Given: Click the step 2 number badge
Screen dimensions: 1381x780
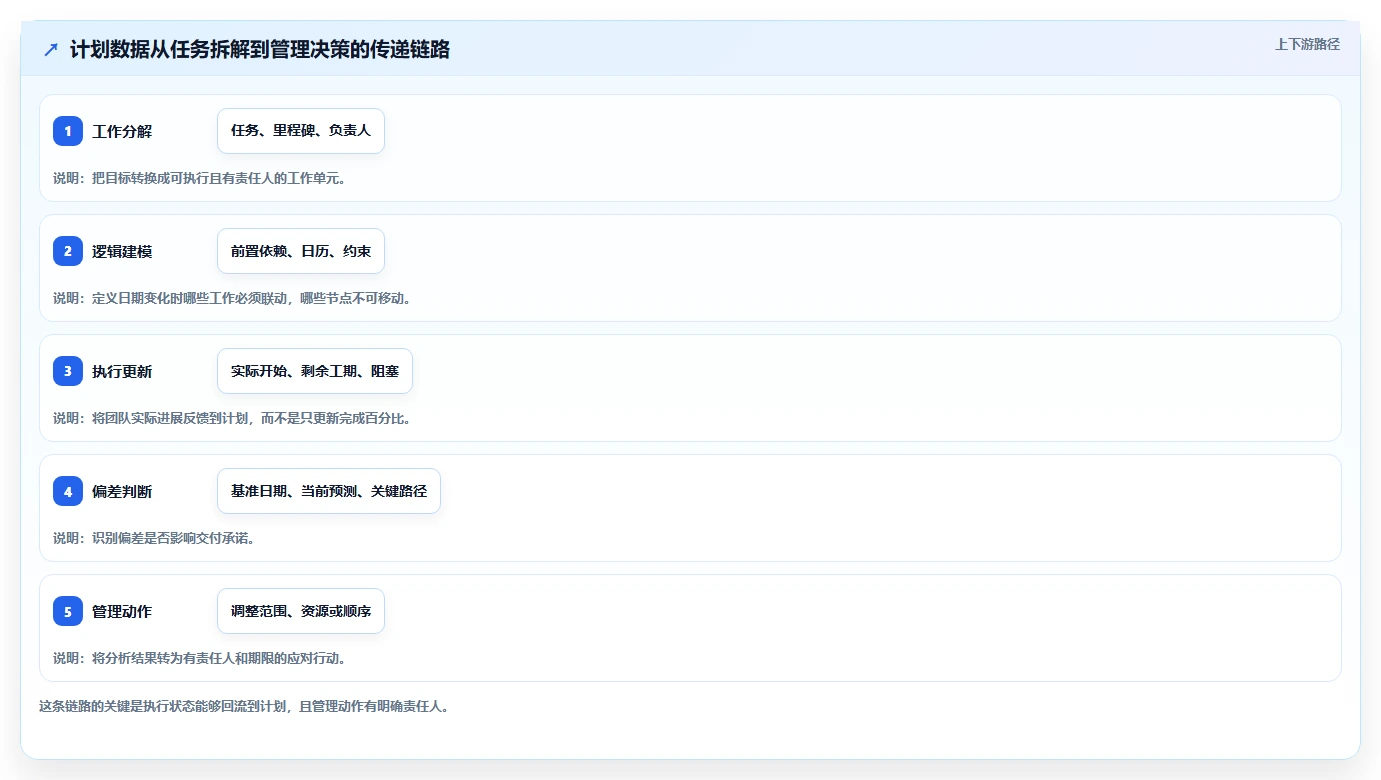Looking at the screenshot, I should (x=68, y=251).
